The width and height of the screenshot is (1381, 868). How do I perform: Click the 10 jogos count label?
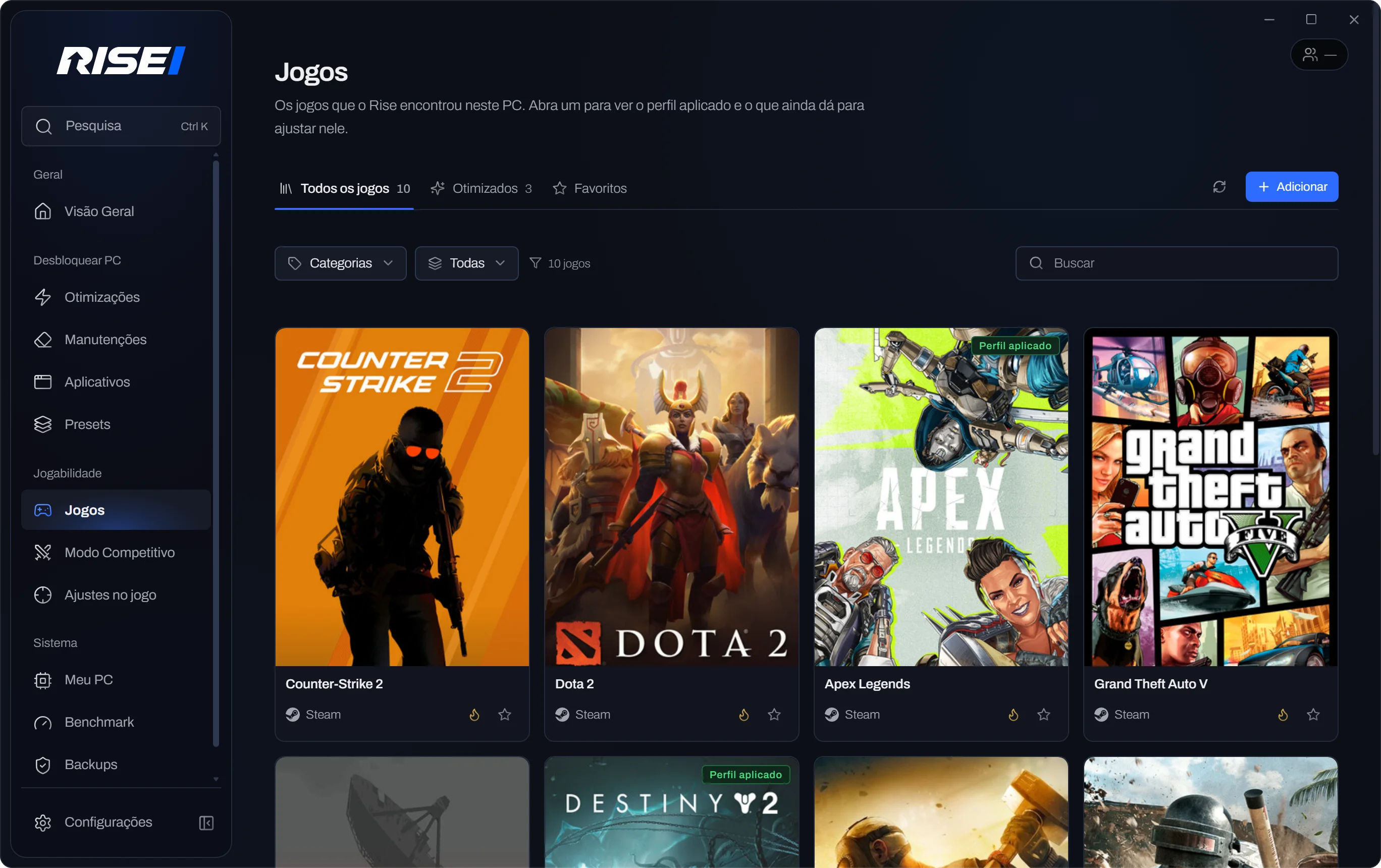[569, 264]
